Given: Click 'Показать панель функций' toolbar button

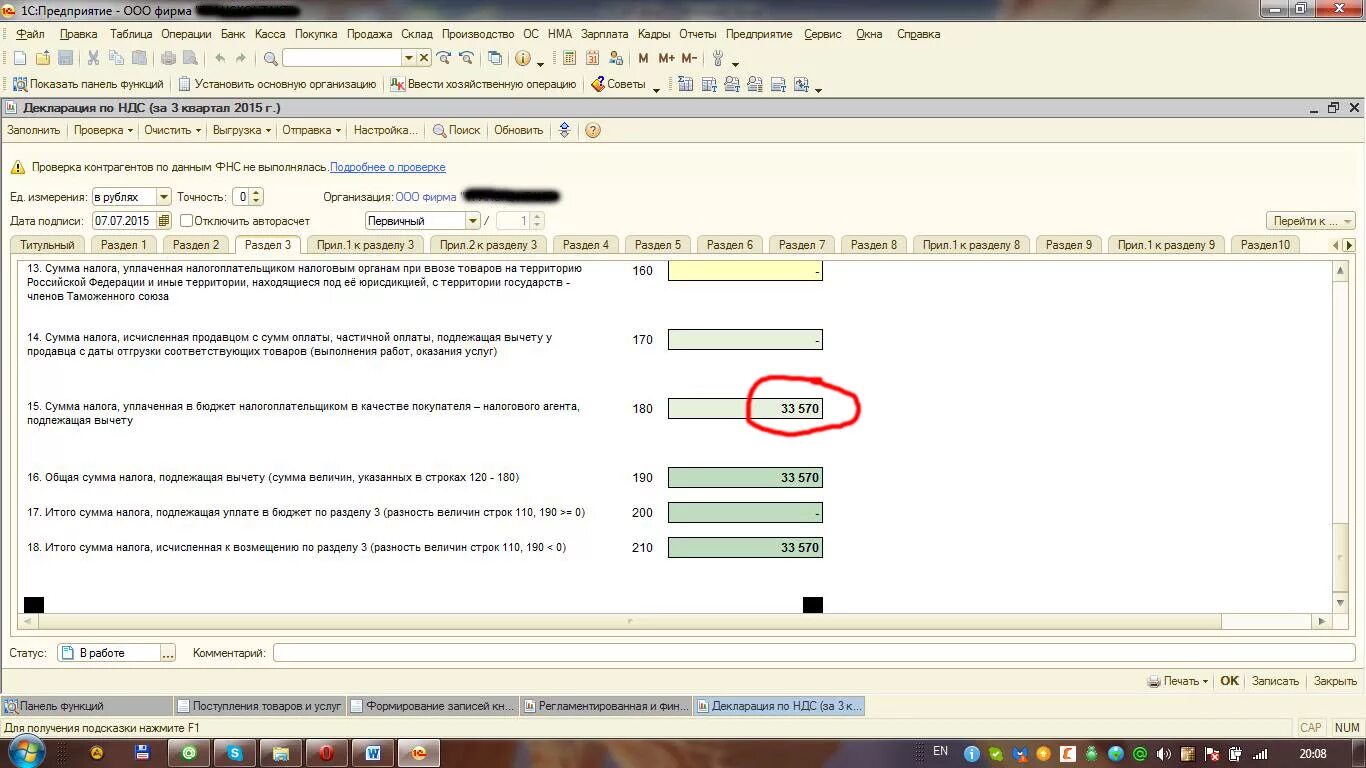Looking at the screenshot, I should 88,85.
